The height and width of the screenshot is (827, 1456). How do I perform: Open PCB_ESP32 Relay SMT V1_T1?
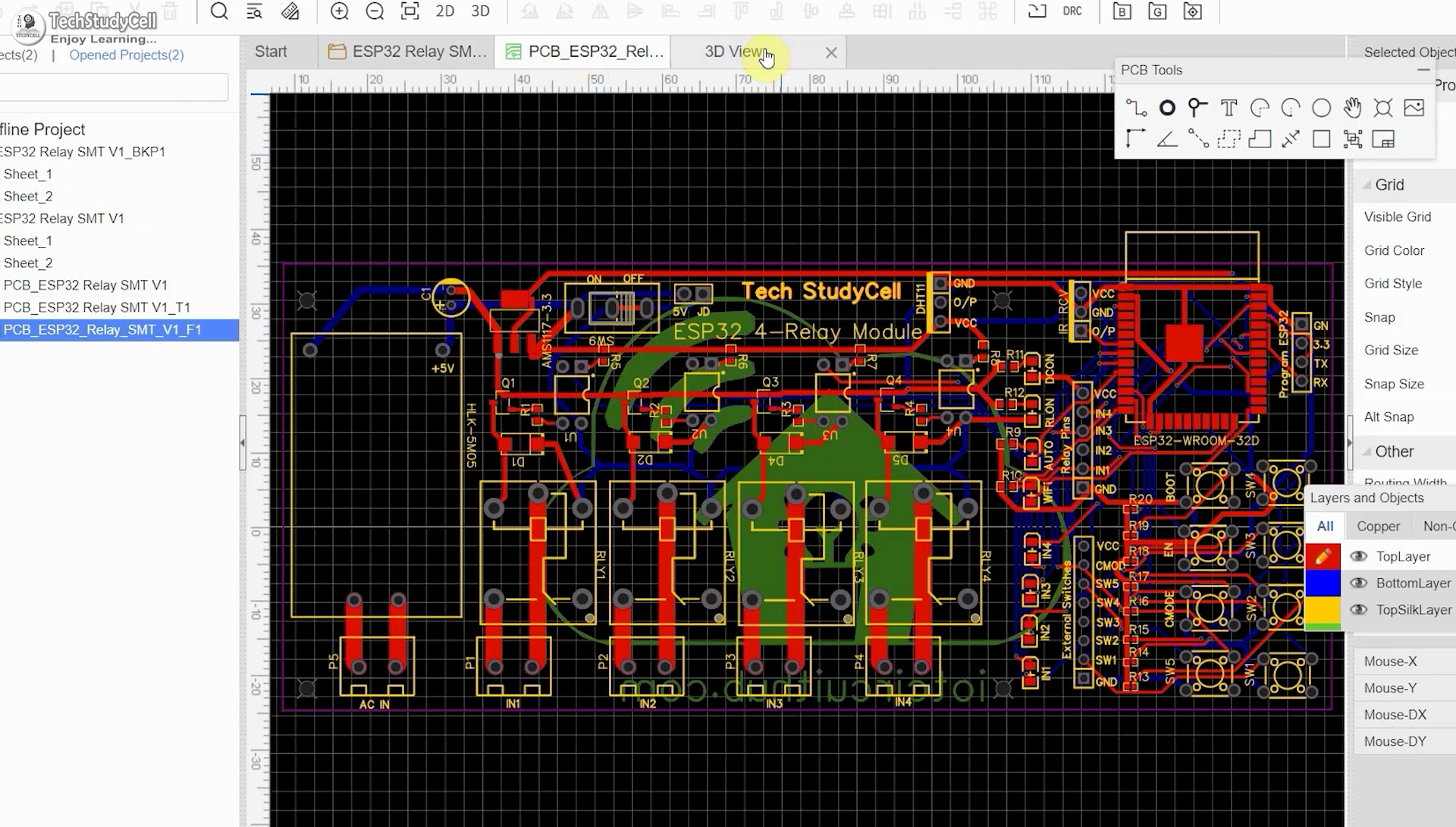(97, 307)
